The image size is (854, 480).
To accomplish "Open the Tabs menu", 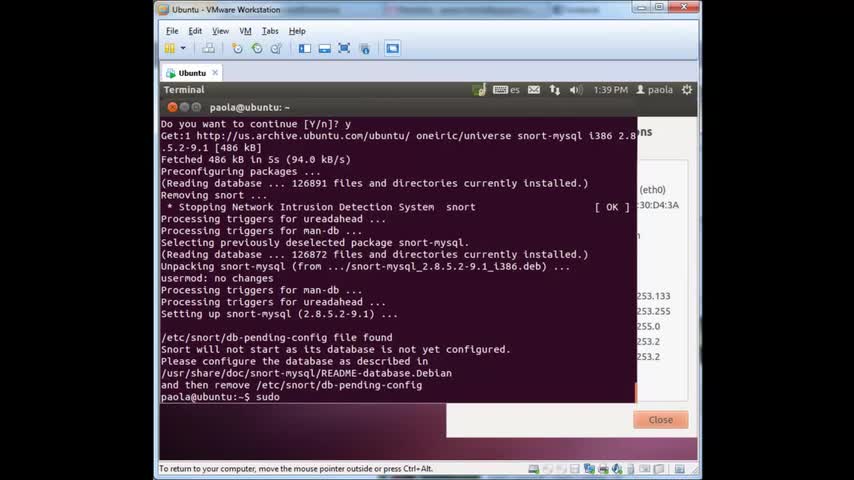I will (270, 31).
